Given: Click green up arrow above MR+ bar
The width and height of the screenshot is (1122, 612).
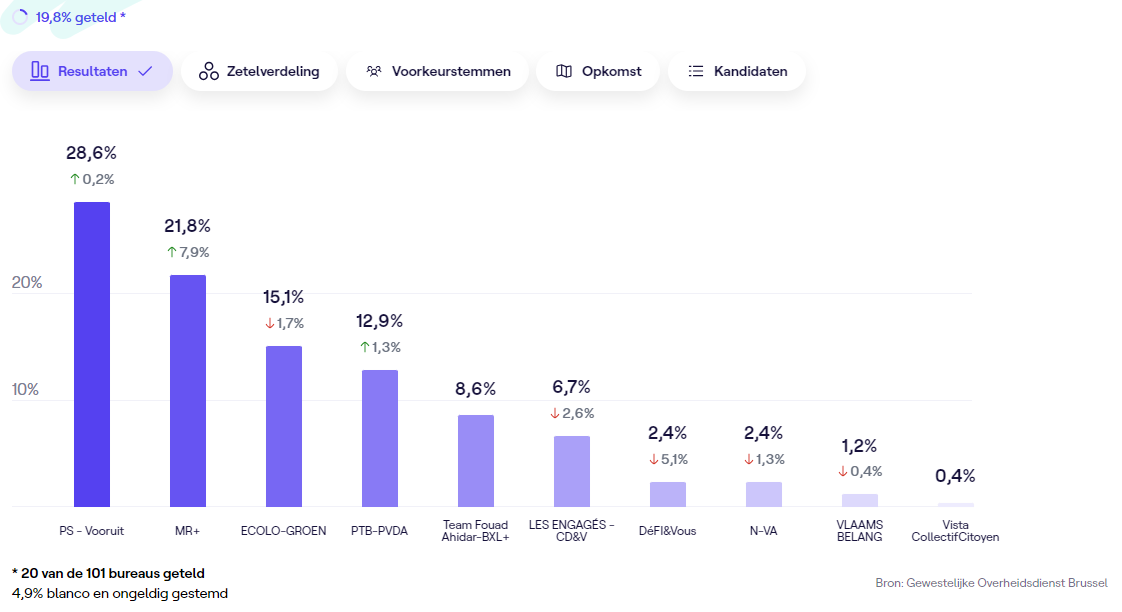Looking at the screenshot, I should [172, 252].
